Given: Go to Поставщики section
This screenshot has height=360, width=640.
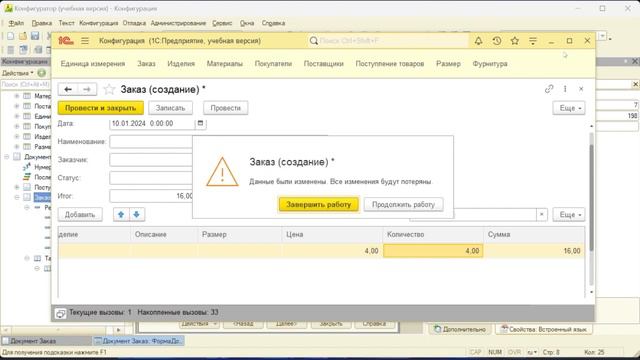Looking at the screenshot, I should click(324, 64).
